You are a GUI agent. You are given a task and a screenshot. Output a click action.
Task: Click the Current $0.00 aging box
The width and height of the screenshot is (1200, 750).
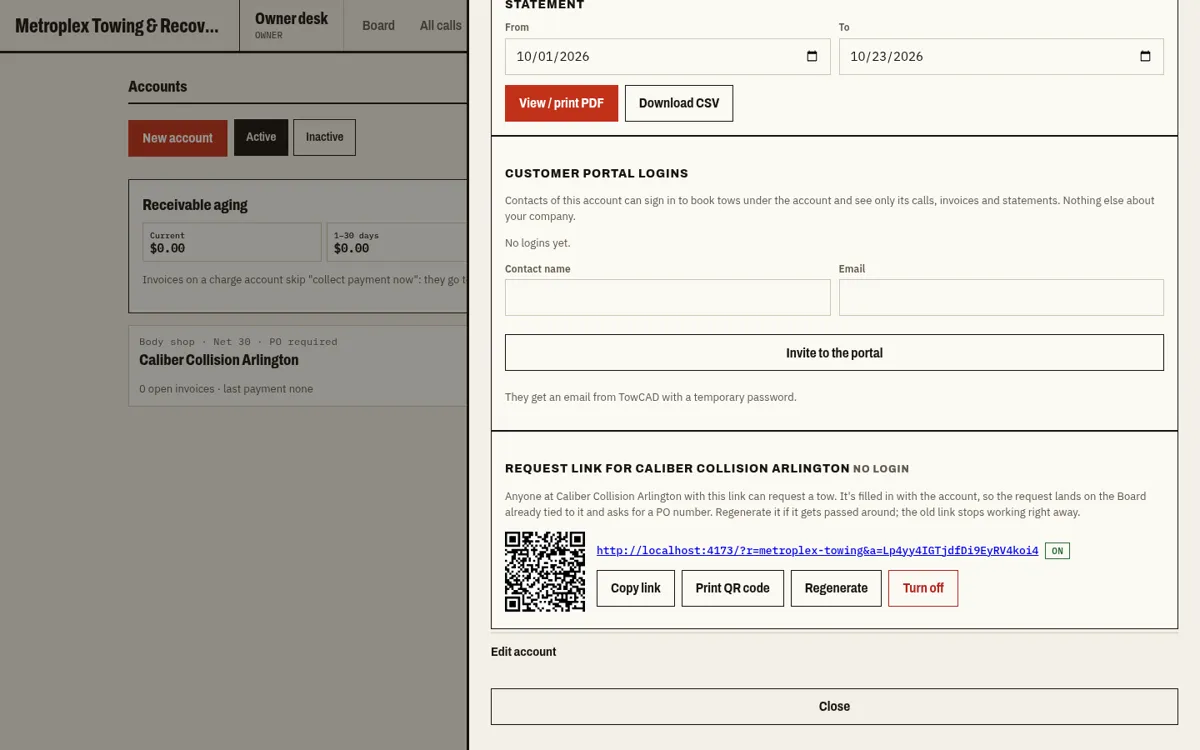tap(232, 242)
